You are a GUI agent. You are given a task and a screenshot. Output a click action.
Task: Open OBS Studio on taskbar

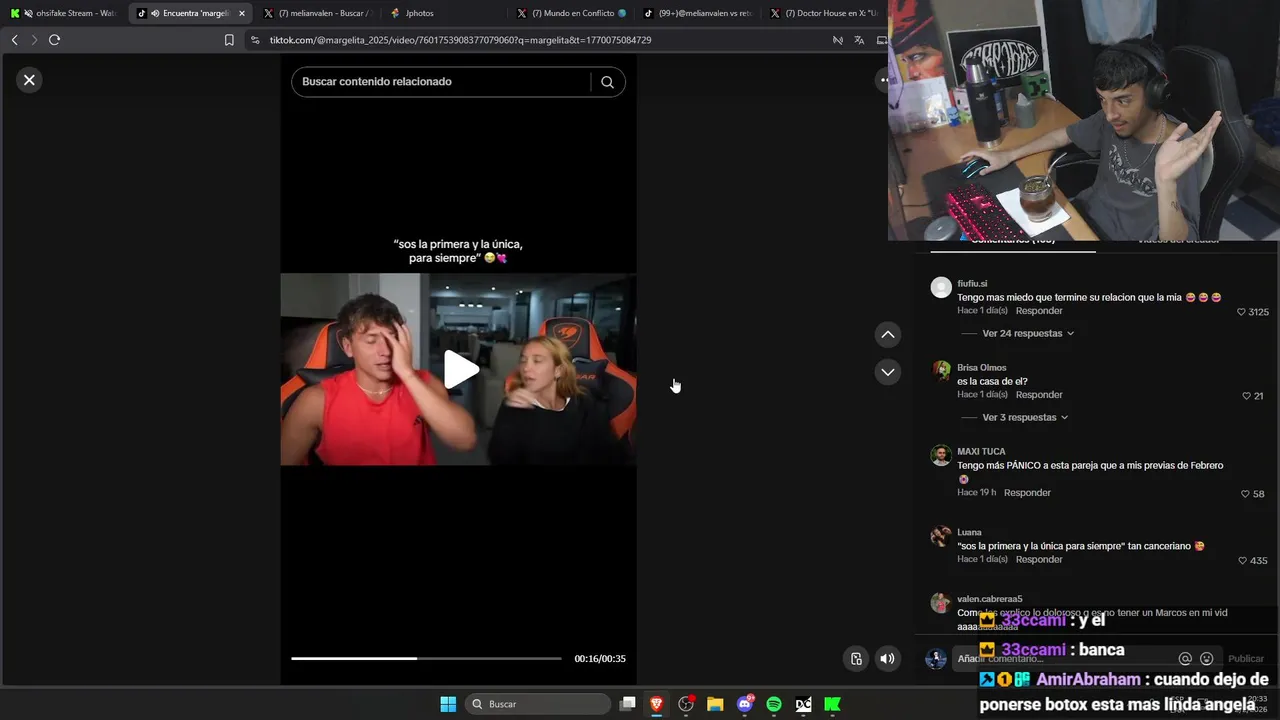pos(686,704)
